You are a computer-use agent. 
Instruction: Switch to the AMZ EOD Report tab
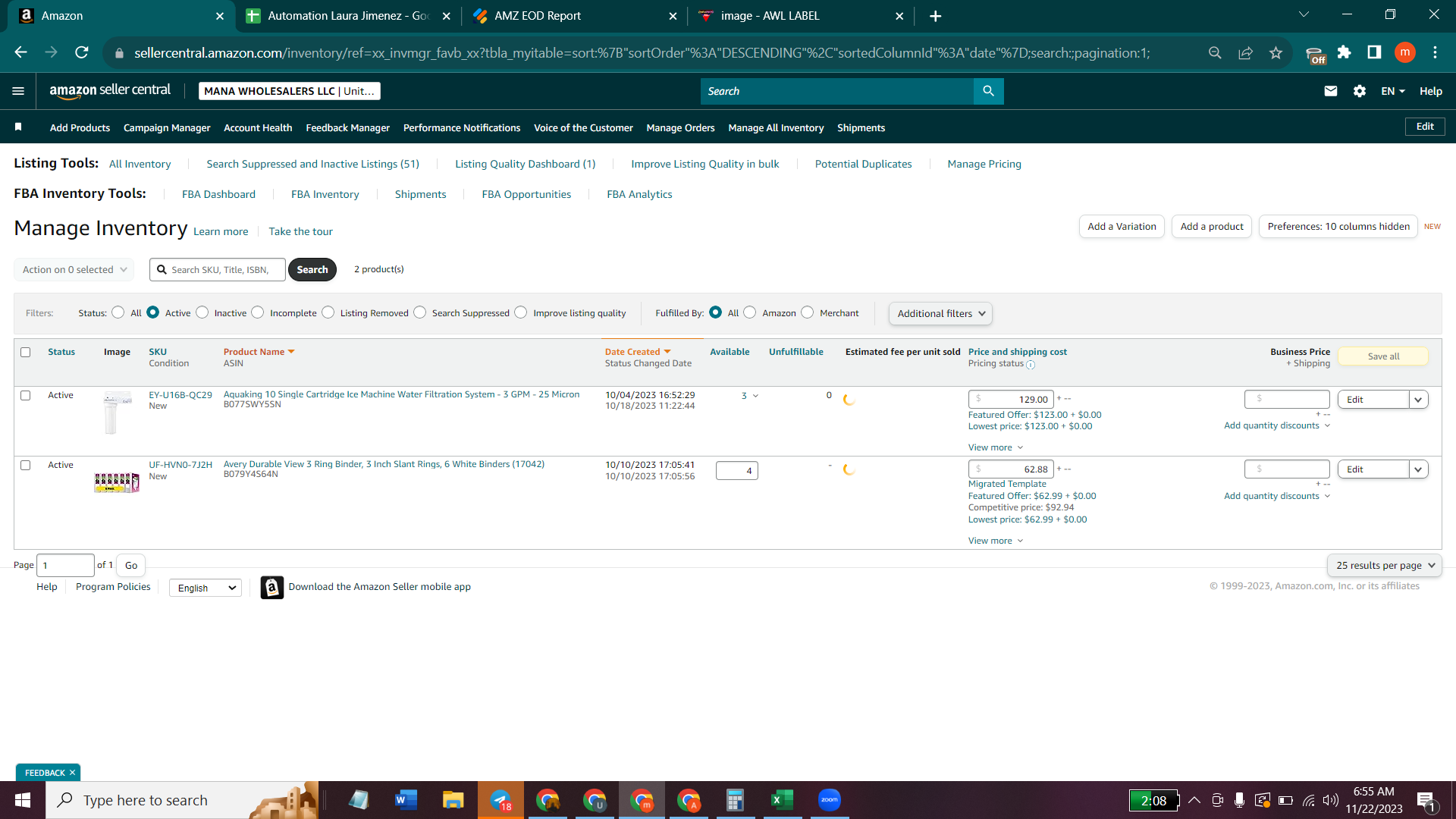574,16
